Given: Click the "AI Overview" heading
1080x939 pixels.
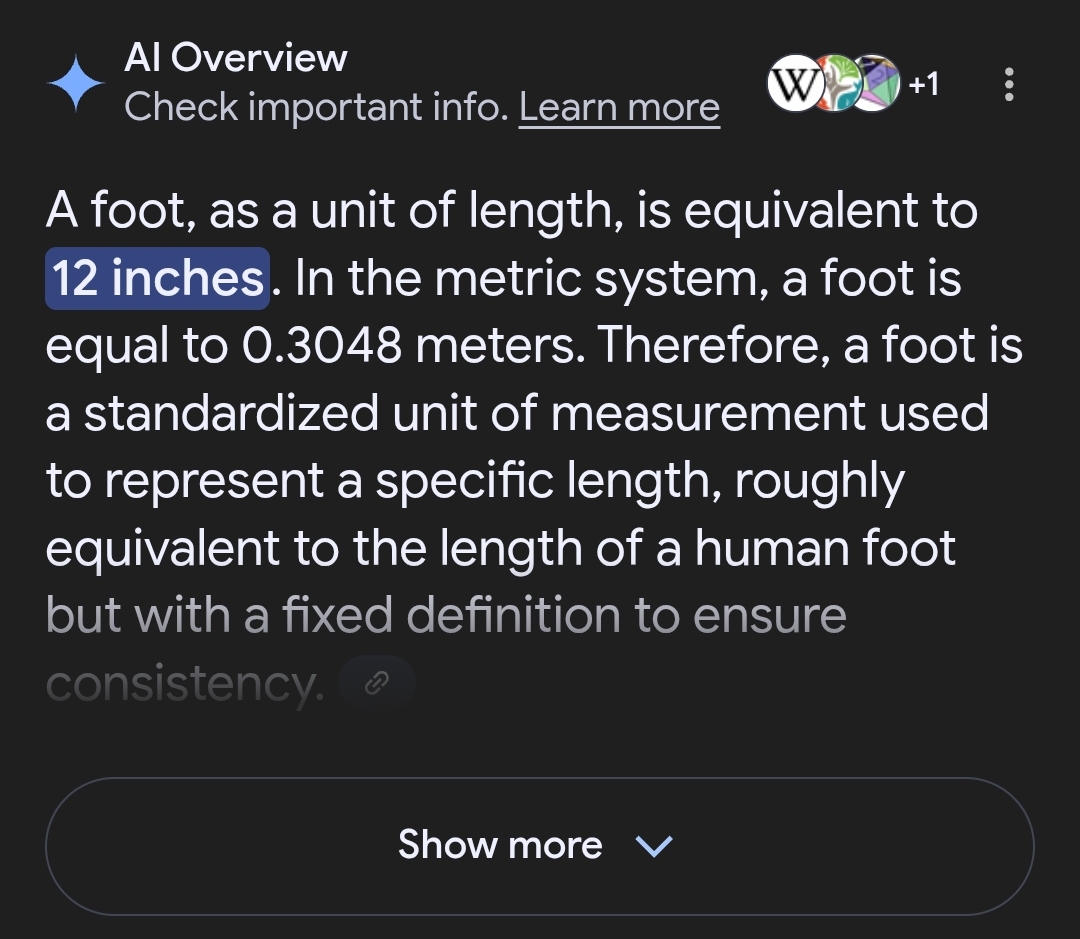Looking at the screenshot, I should coord(236,57).
